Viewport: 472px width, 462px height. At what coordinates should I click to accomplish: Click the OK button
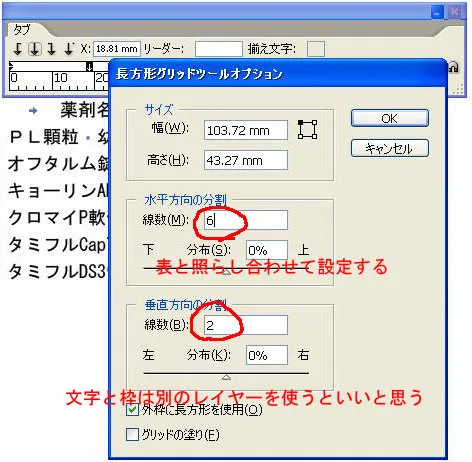(389, 118)
